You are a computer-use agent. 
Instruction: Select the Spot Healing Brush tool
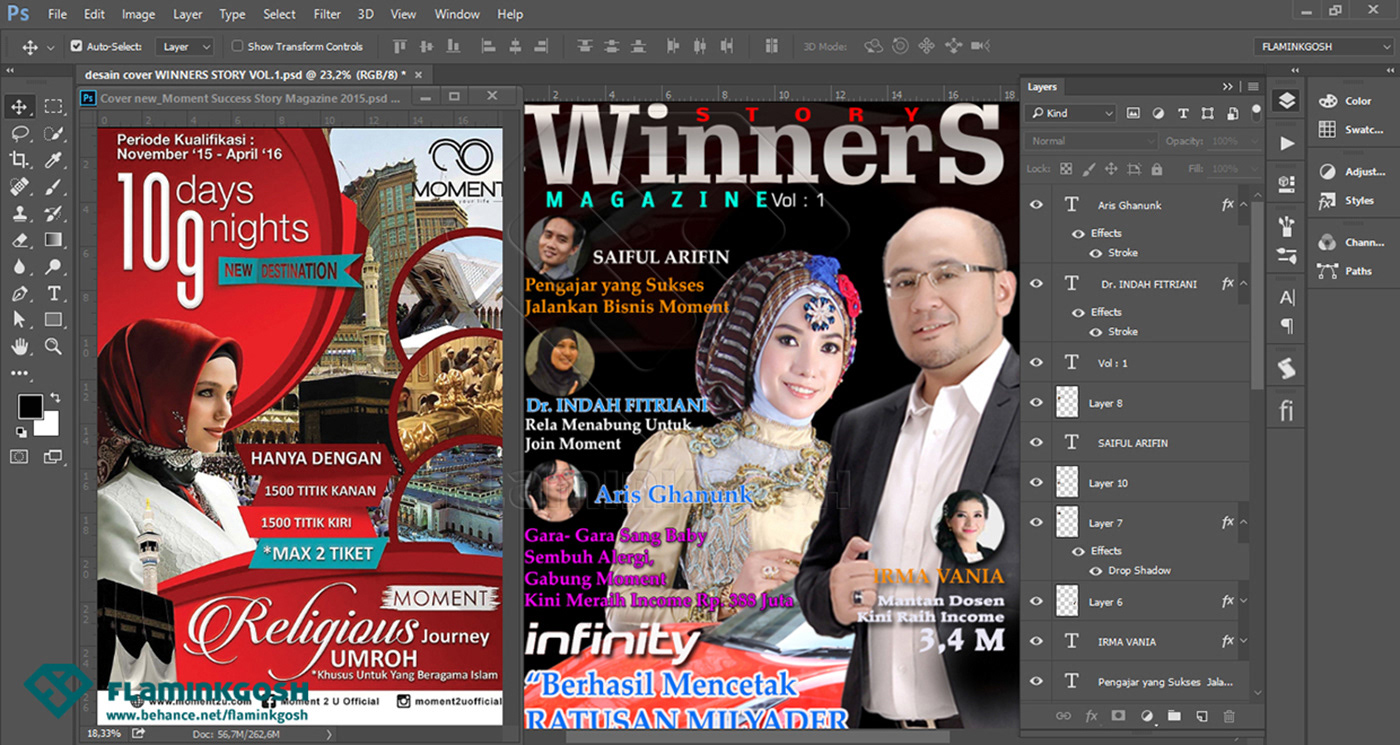pos(19,187)
